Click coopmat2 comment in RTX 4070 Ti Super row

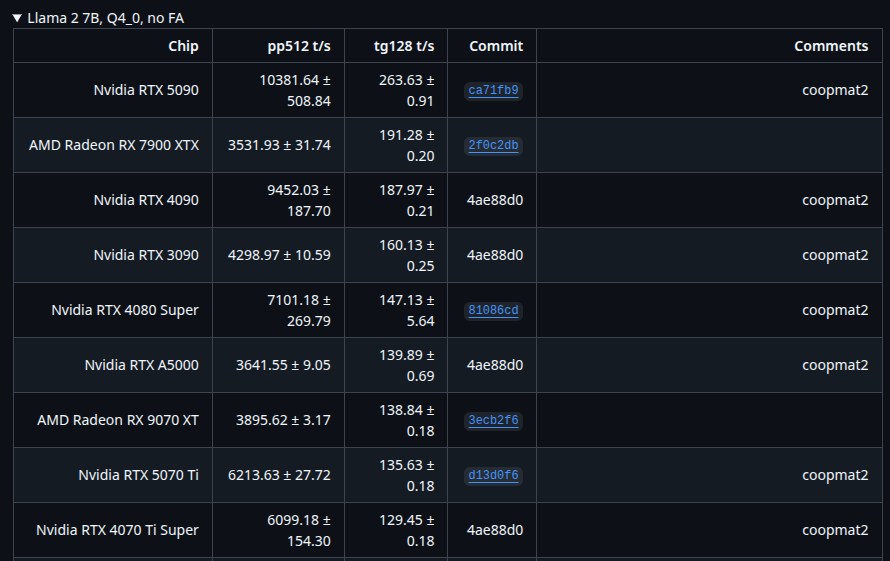(835, 530)
